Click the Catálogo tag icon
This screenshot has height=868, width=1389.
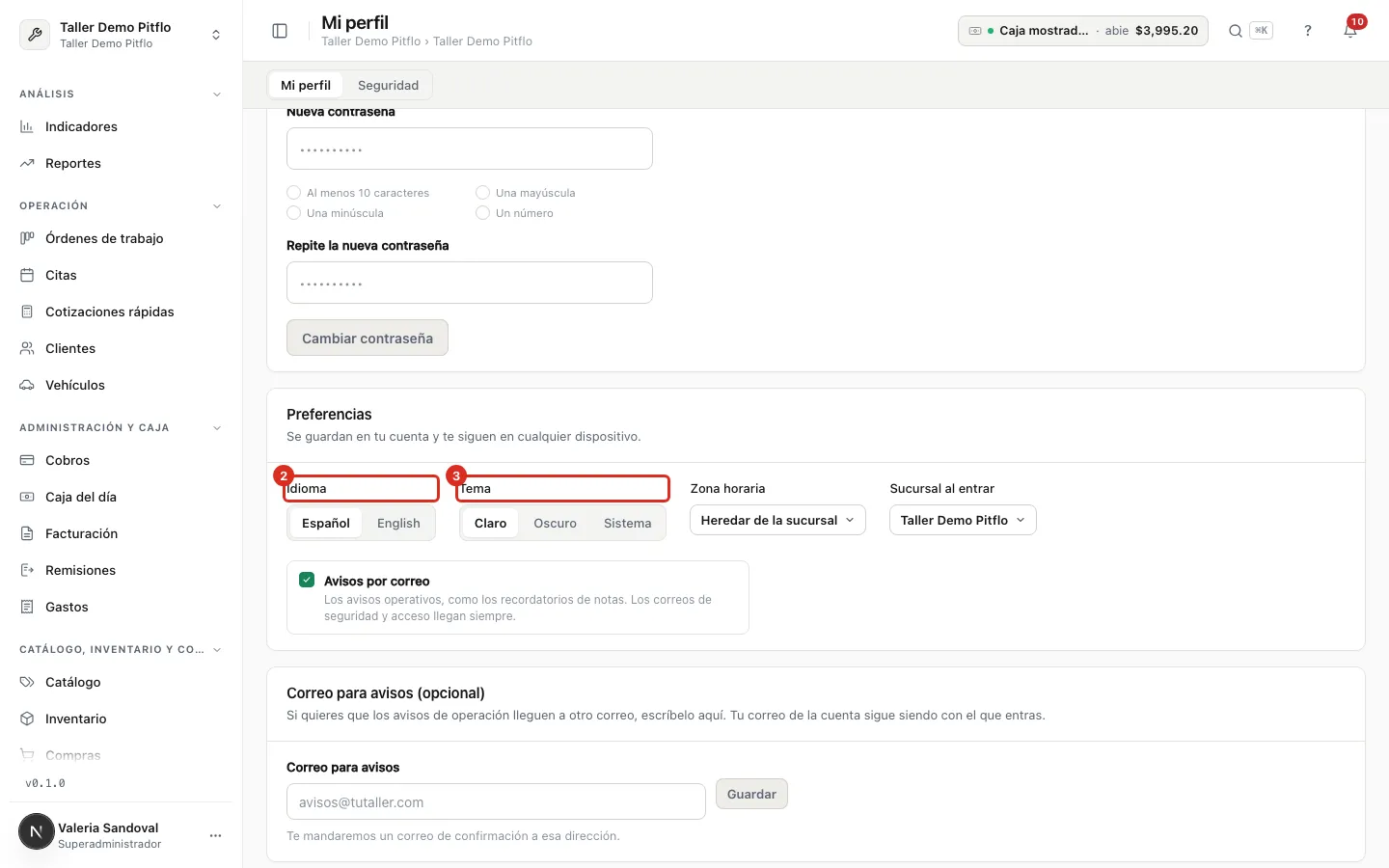pyautogui.click(x=27, y=682)
